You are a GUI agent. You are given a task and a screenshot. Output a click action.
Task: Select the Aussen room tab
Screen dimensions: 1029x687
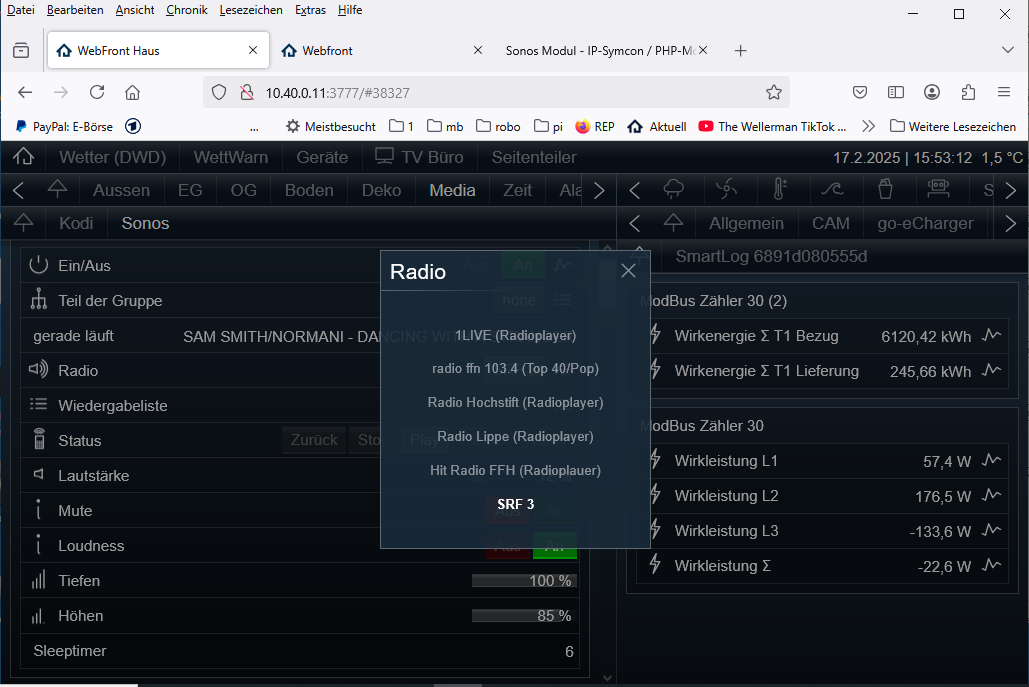coord(121,190)
